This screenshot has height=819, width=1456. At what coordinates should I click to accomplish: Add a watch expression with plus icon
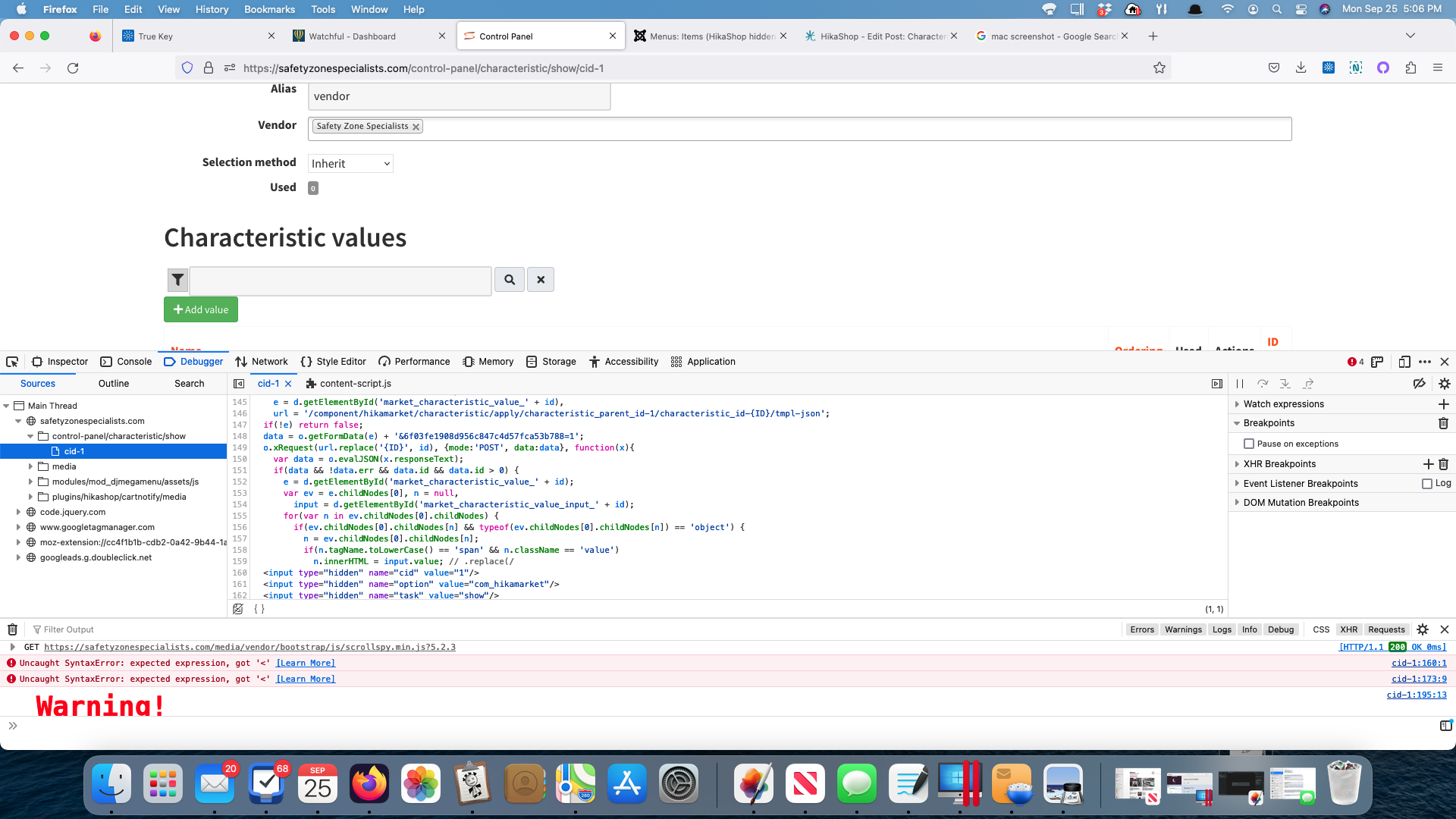click(x=1443, y=404)
